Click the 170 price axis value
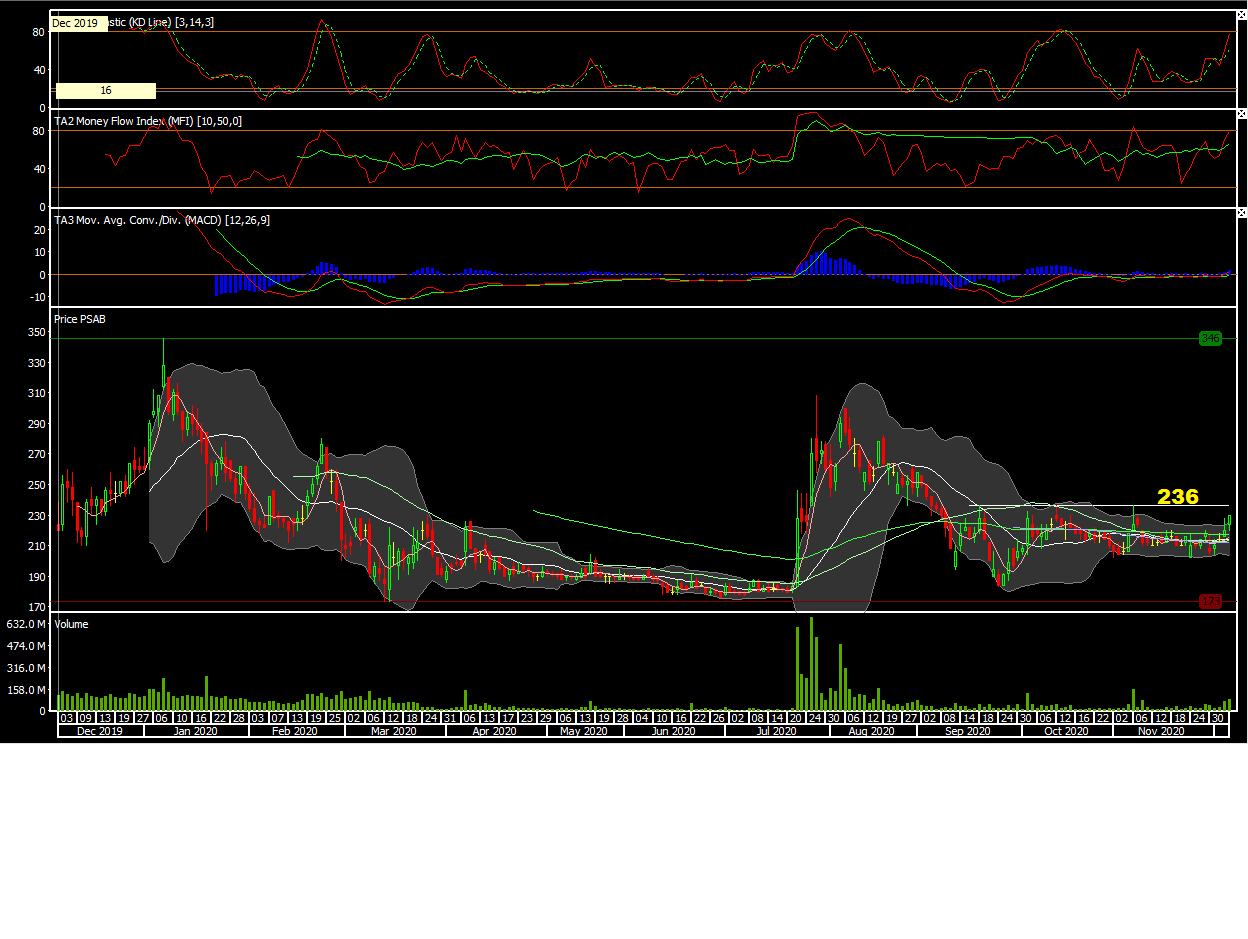This screenshot has width=1248, height=939. 36,608
